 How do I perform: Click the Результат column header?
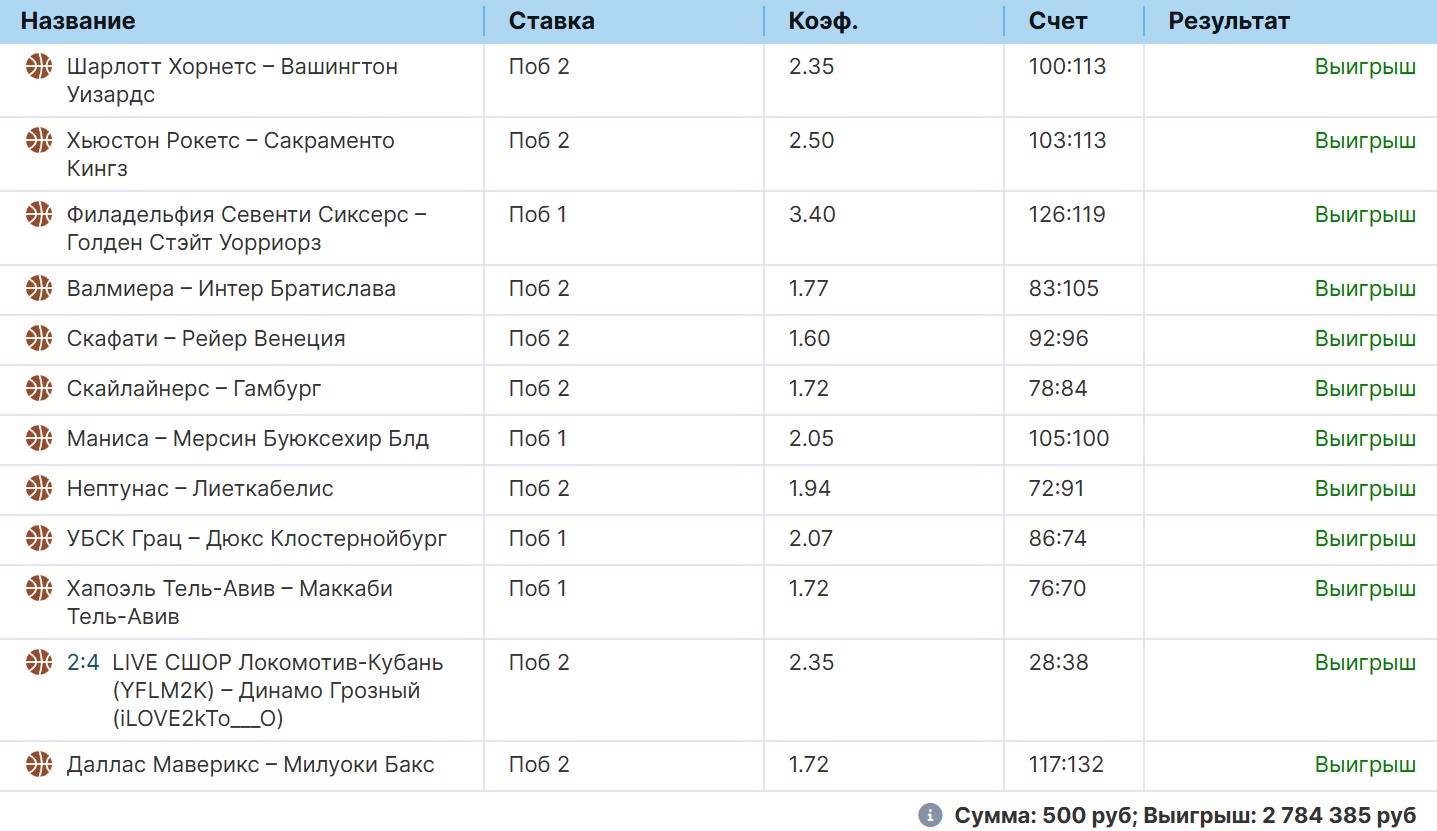tap(1229, 21)
